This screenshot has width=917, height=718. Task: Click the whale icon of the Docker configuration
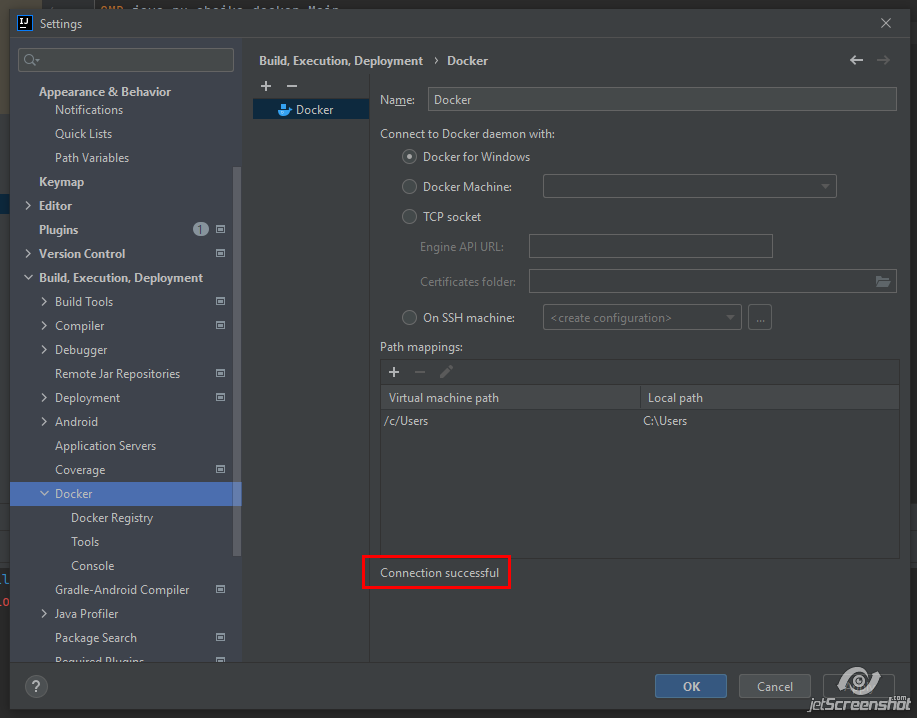[285, 110]
